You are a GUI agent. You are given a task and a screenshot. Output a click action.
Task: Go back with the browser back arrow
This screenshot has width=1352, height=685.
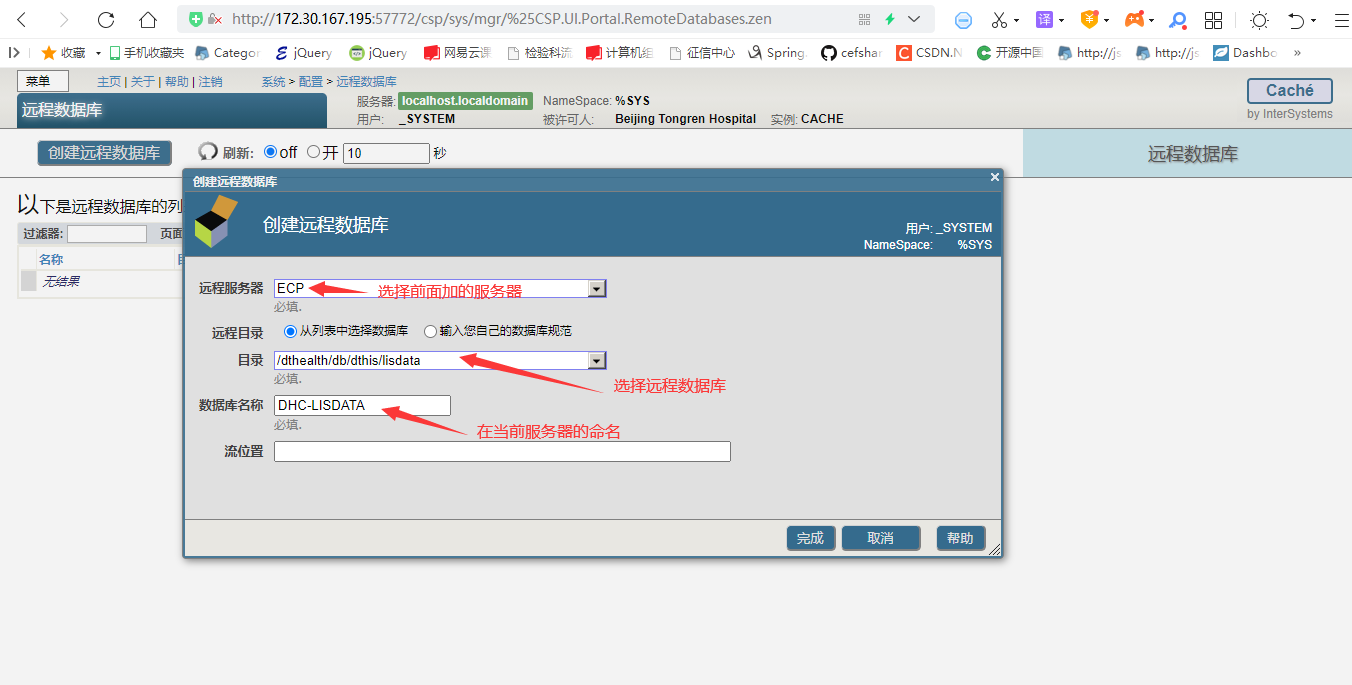22,19
